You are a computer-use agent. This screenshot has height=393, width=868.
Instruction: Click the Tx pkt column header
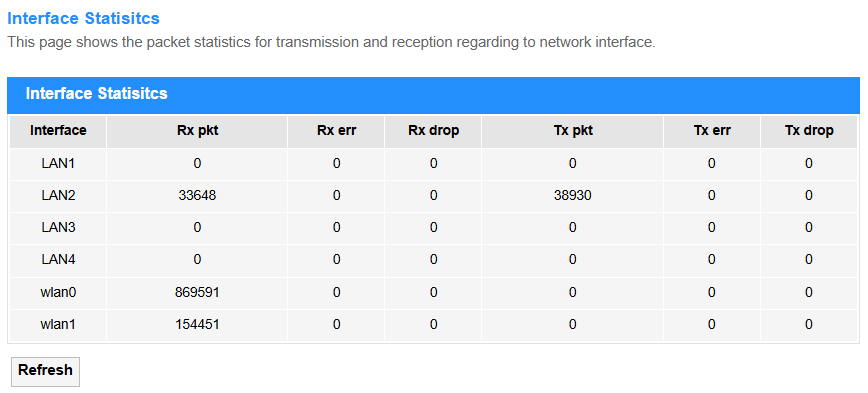click(x=572, y=131)
